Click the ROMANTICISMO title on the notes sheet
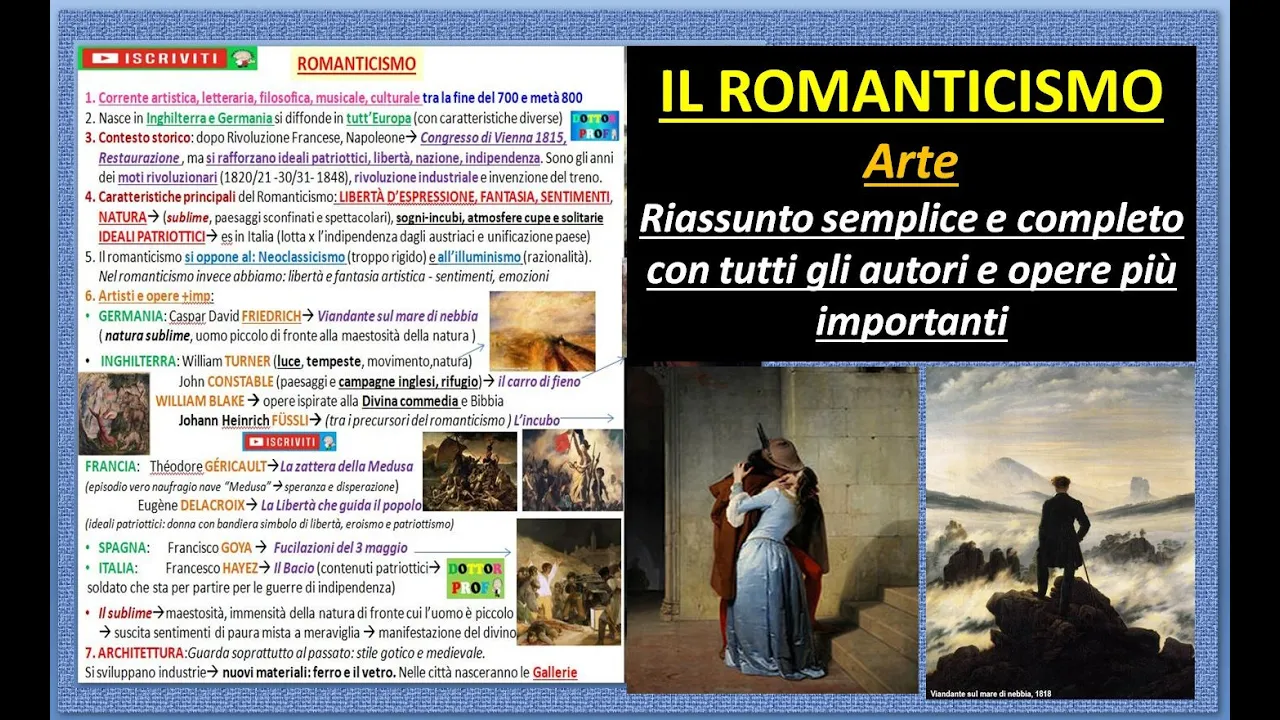 356,64
